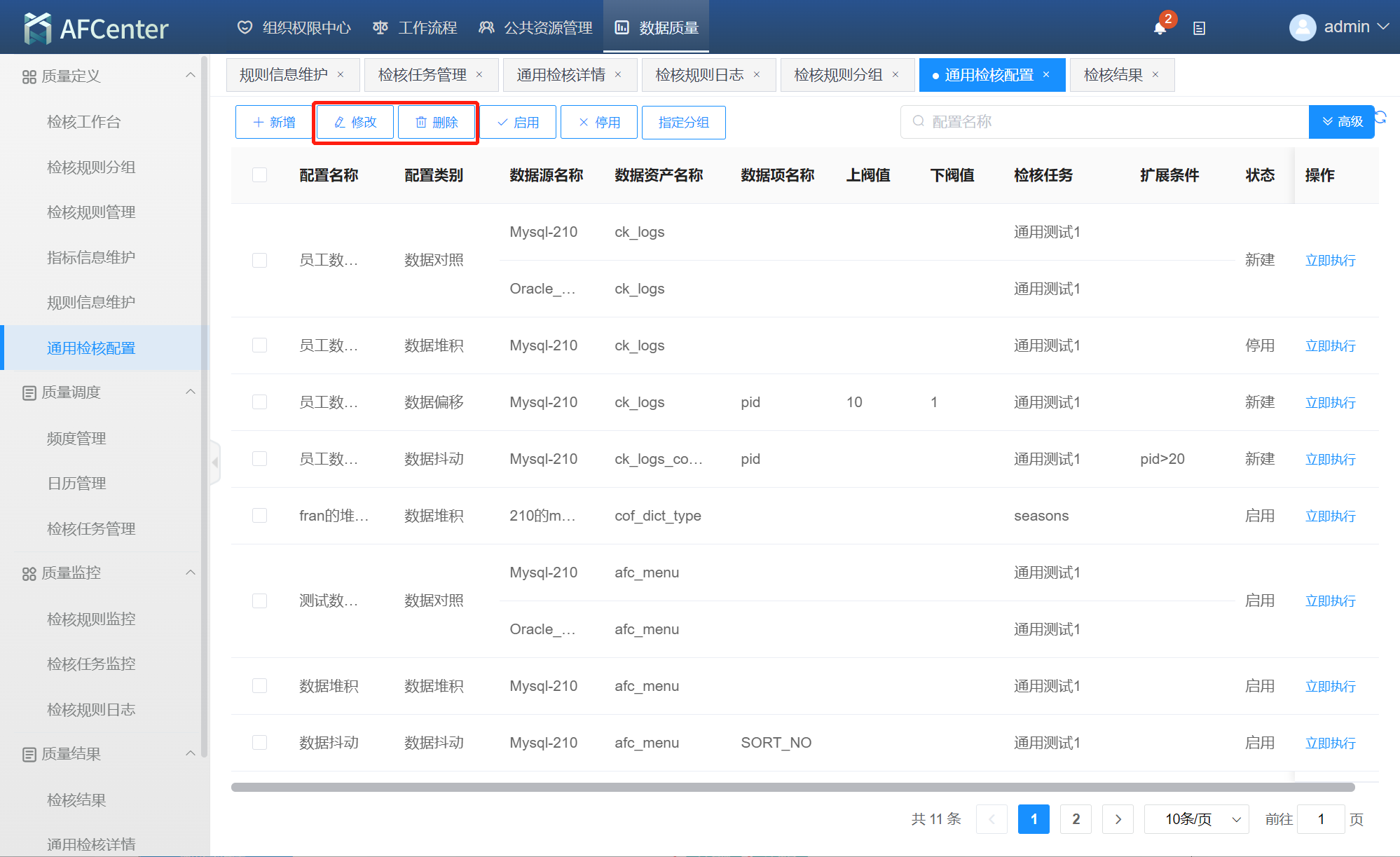Click the AFCenter logo

click(97, 28)
